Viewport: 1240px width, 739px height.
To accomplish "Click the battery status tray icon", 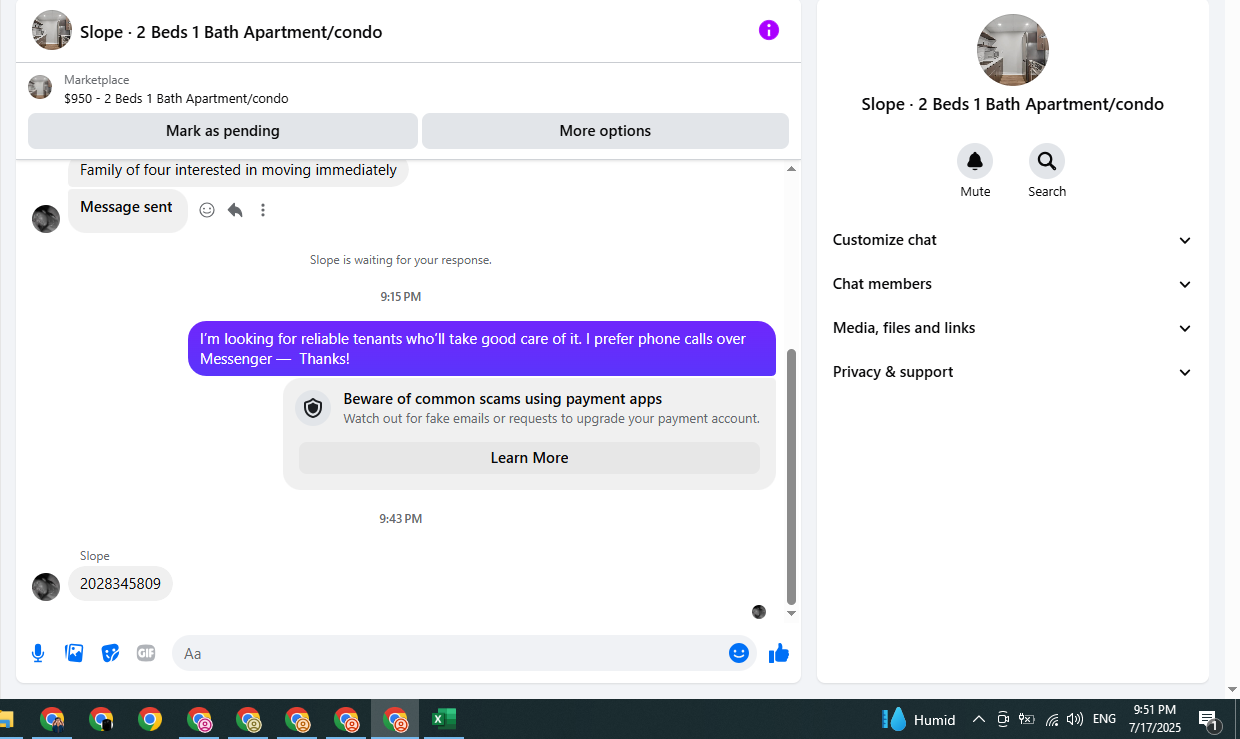I will [1027, 719].
